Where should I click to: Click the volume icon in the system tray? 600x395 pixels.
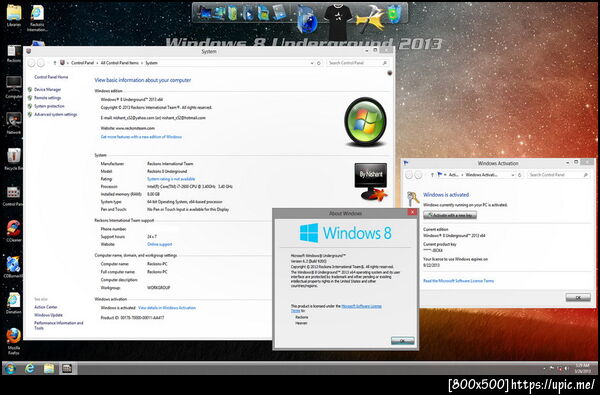coord(566,369)
